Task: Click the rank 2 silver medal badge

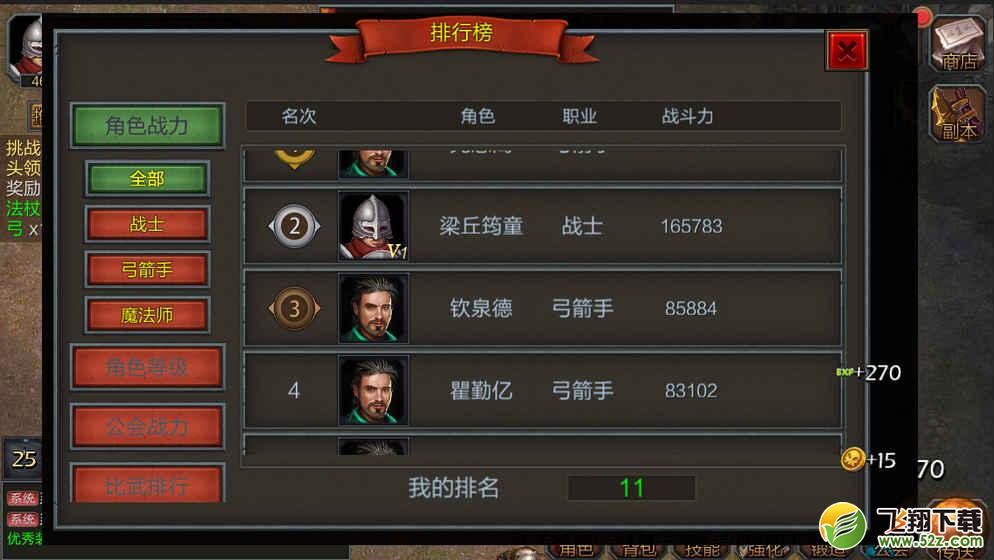Action: (294, 226)
